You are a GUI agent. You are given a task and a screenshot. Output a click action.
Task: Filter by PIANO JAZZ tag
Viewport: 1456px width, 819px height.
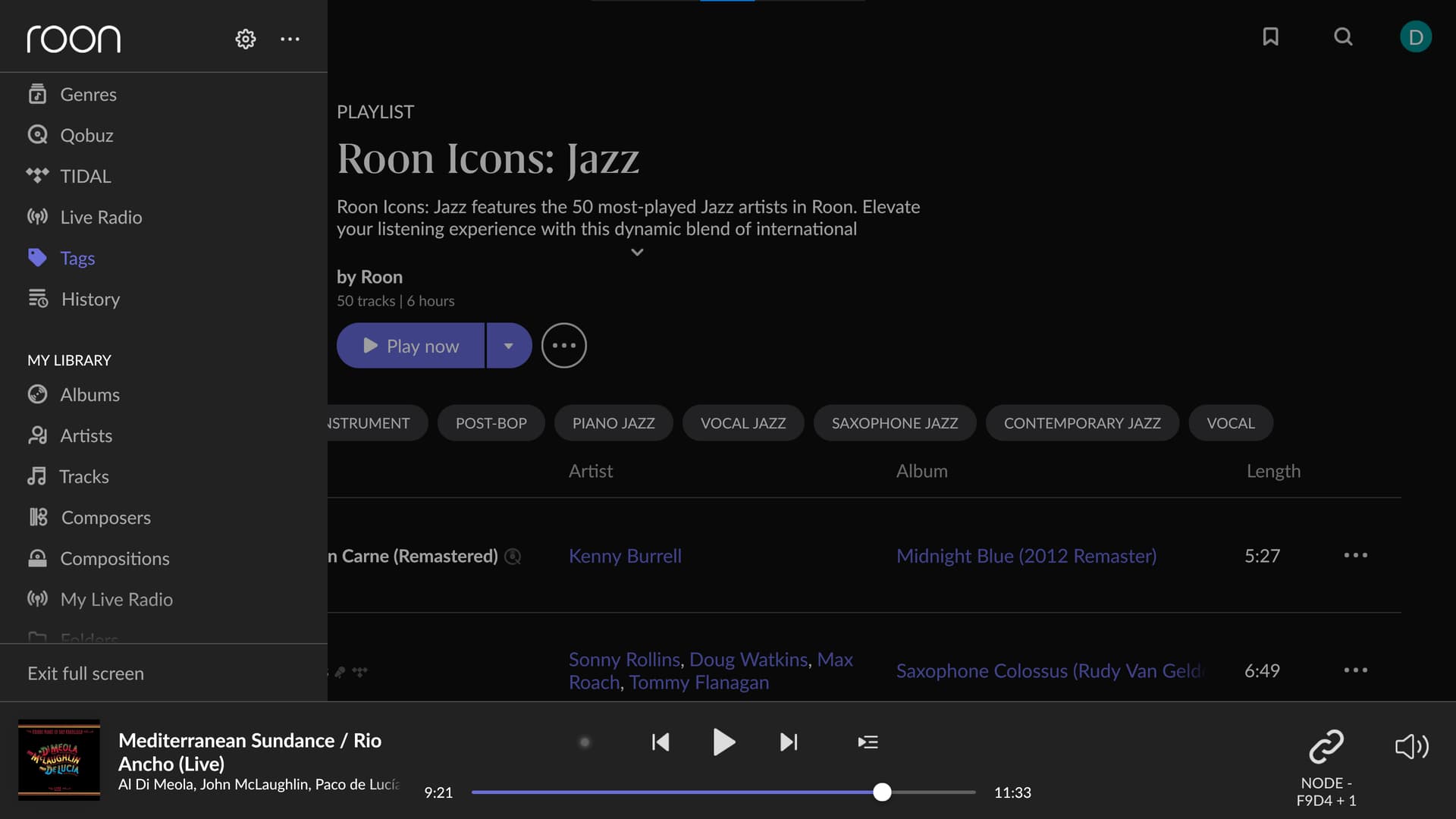coord(613,423)
